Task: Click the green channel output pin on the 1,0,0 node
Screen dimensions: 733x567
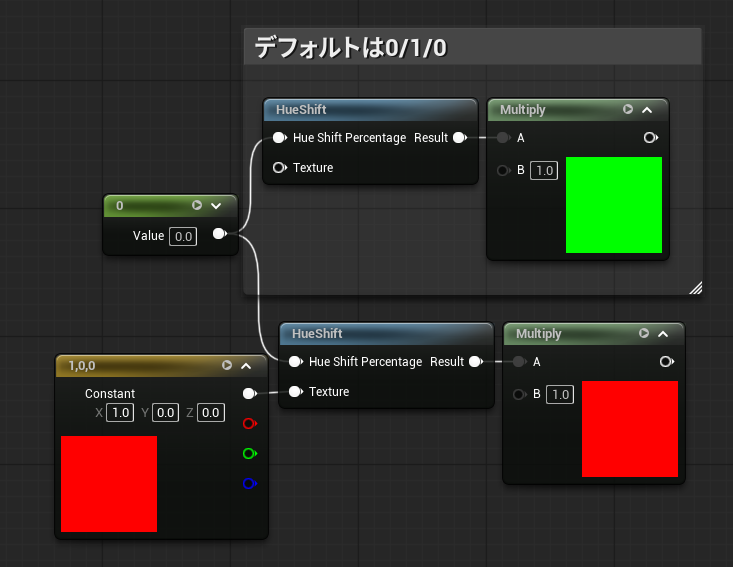Action: coord(249,454)
